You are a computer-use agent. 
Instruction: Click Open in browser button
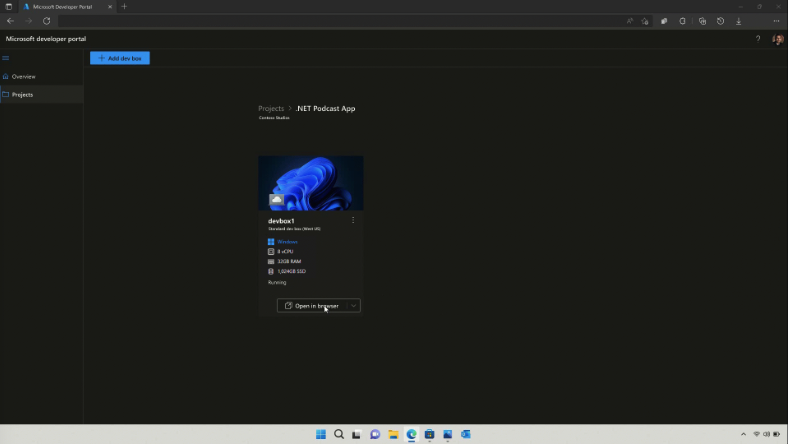pos(312,306)
